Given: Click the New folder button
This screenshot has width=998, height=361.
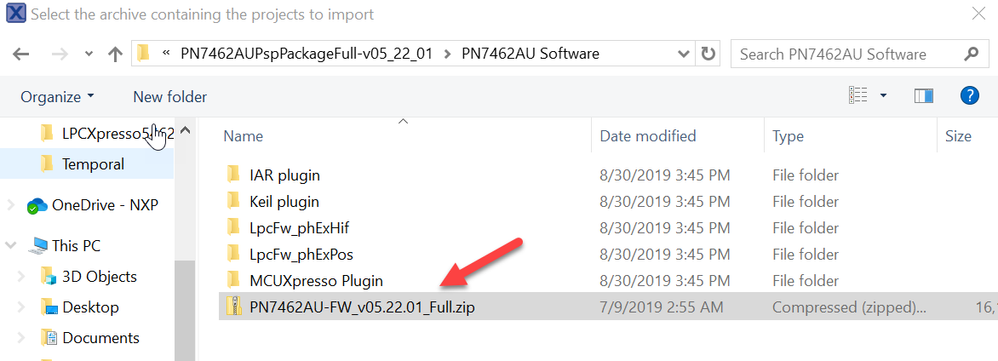Looking at the screenshot, I should point(170,97).
